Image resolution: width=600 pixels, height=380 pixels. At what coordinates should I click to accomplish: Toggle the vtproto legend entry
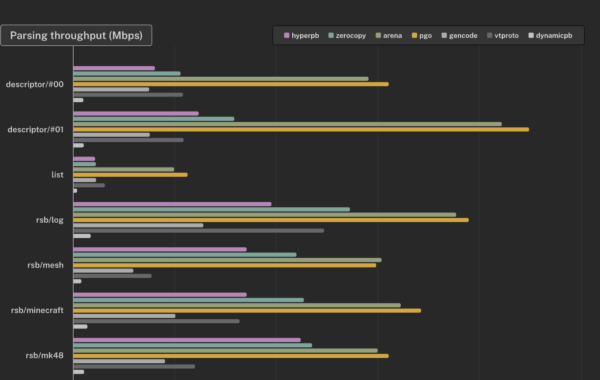(x=503, y=36)
